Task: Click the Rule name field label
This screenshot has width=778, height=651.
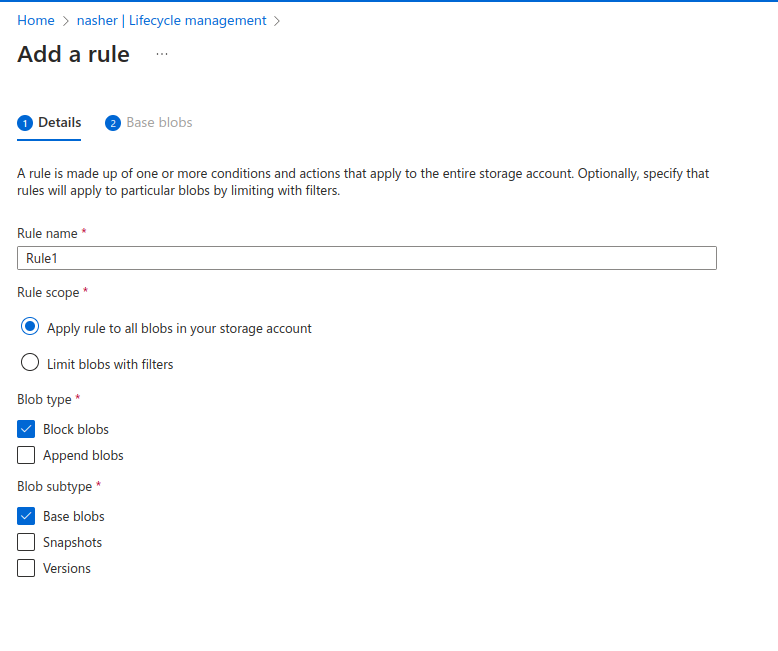Action: click(x=47, y=233)
